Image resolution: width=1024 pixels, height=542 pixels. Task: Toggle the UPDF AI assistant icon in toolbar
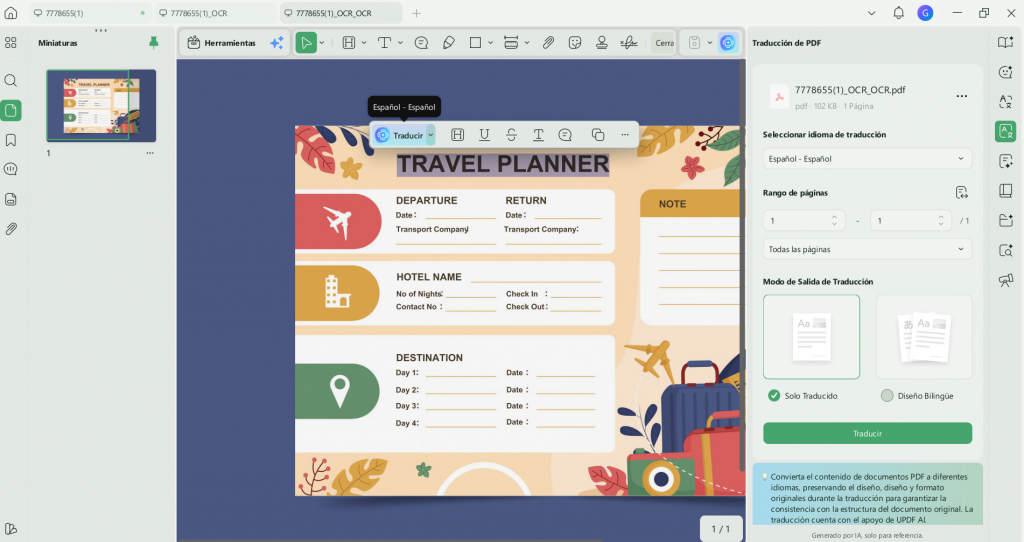[x=728, y=43]
